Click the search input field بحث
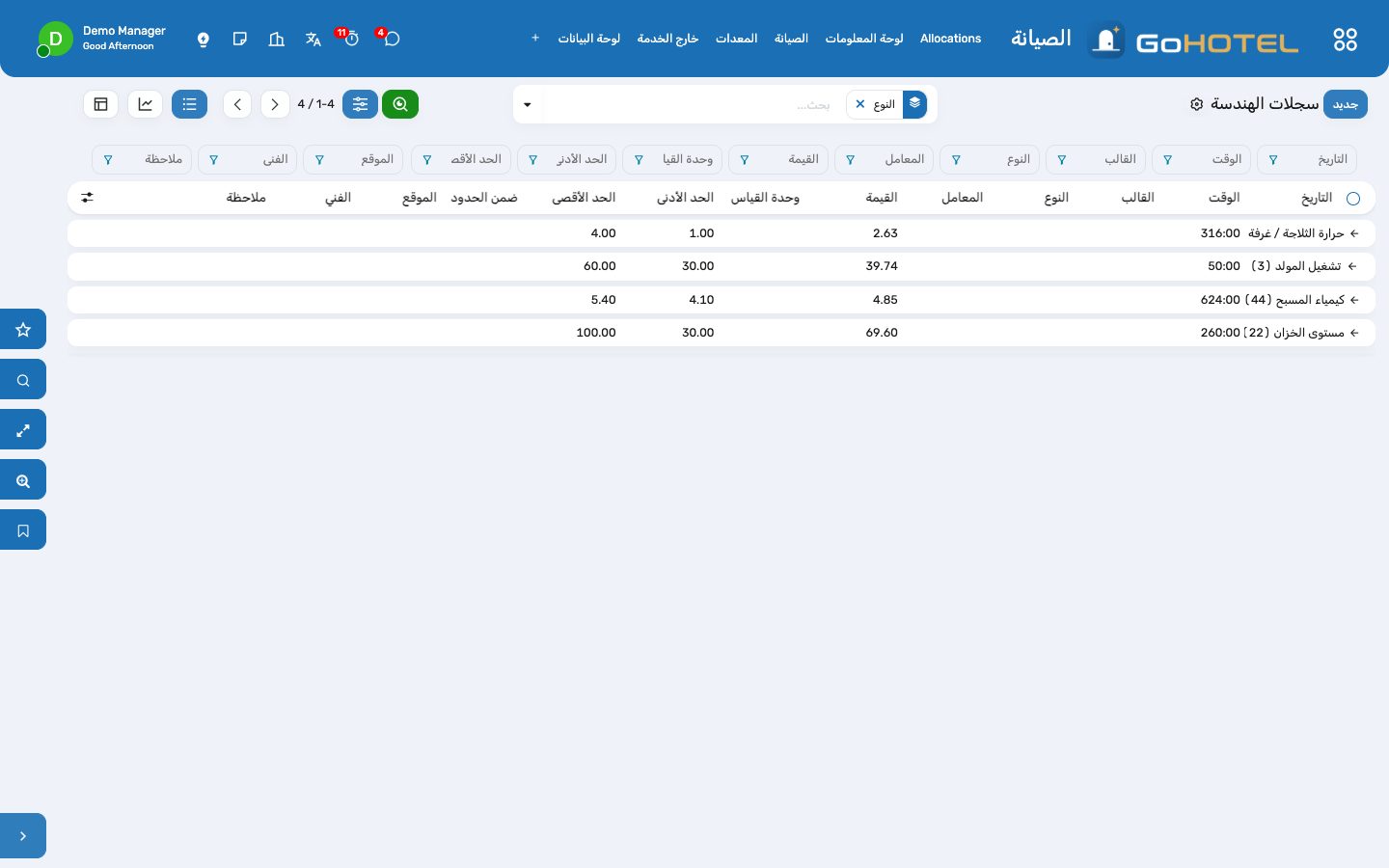The image size is (1389, 868). pyautogui.click(x=693, y=104)
